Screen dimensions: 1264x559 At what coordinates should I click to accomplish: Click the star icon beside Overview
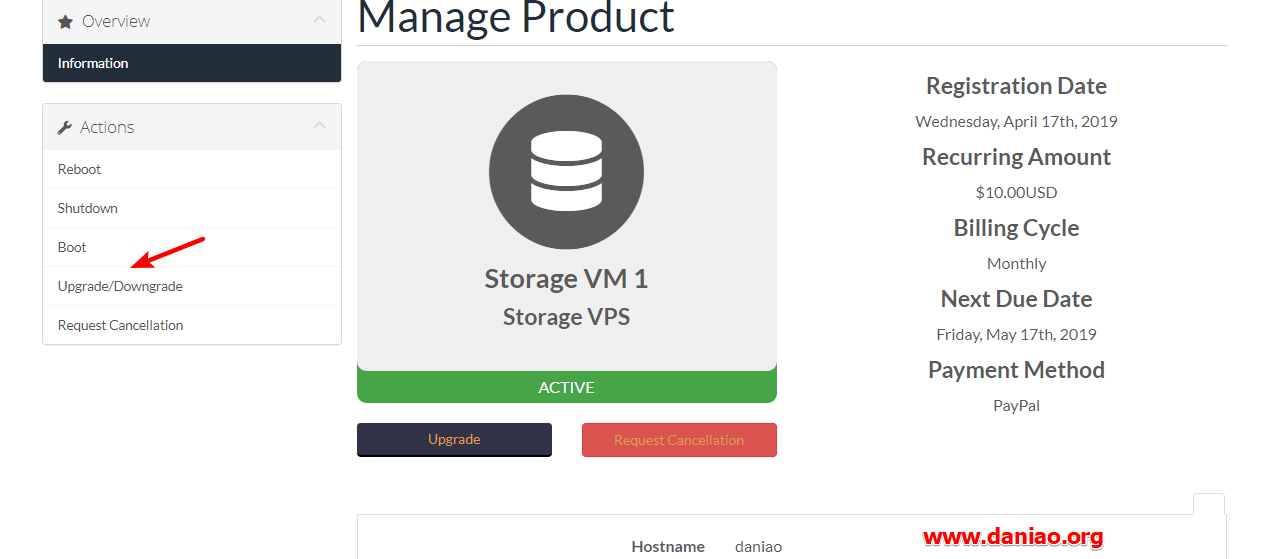click(65, 21)
